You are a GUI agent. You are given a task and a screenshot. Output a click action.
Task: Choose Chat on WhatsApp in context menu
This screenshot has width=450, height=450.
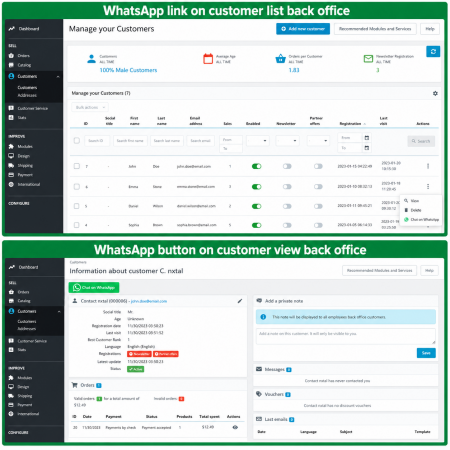pyautogui.click(x=421, y=220)
